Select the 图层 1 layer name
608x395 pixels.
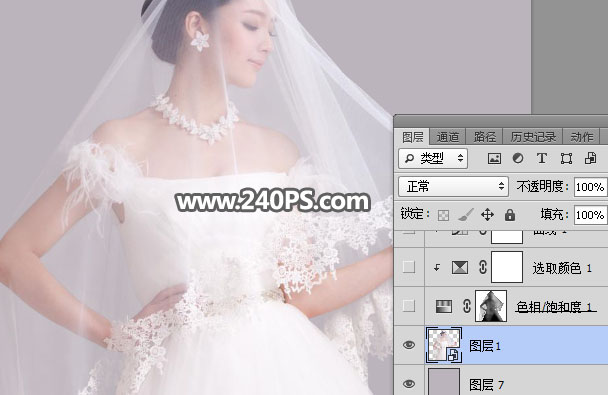(485, 345)
